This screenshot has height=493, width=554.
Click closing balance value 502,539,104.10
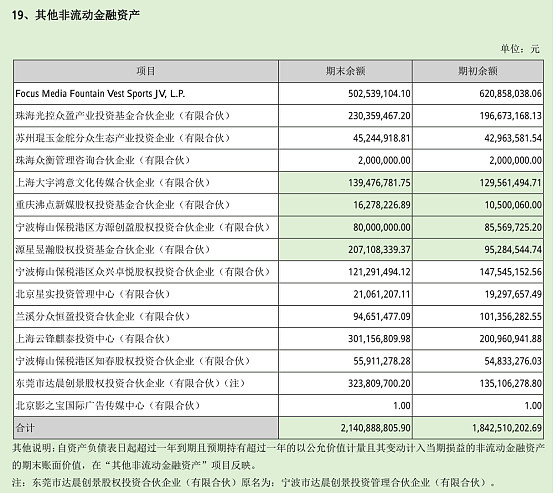(x=379, y=94)
